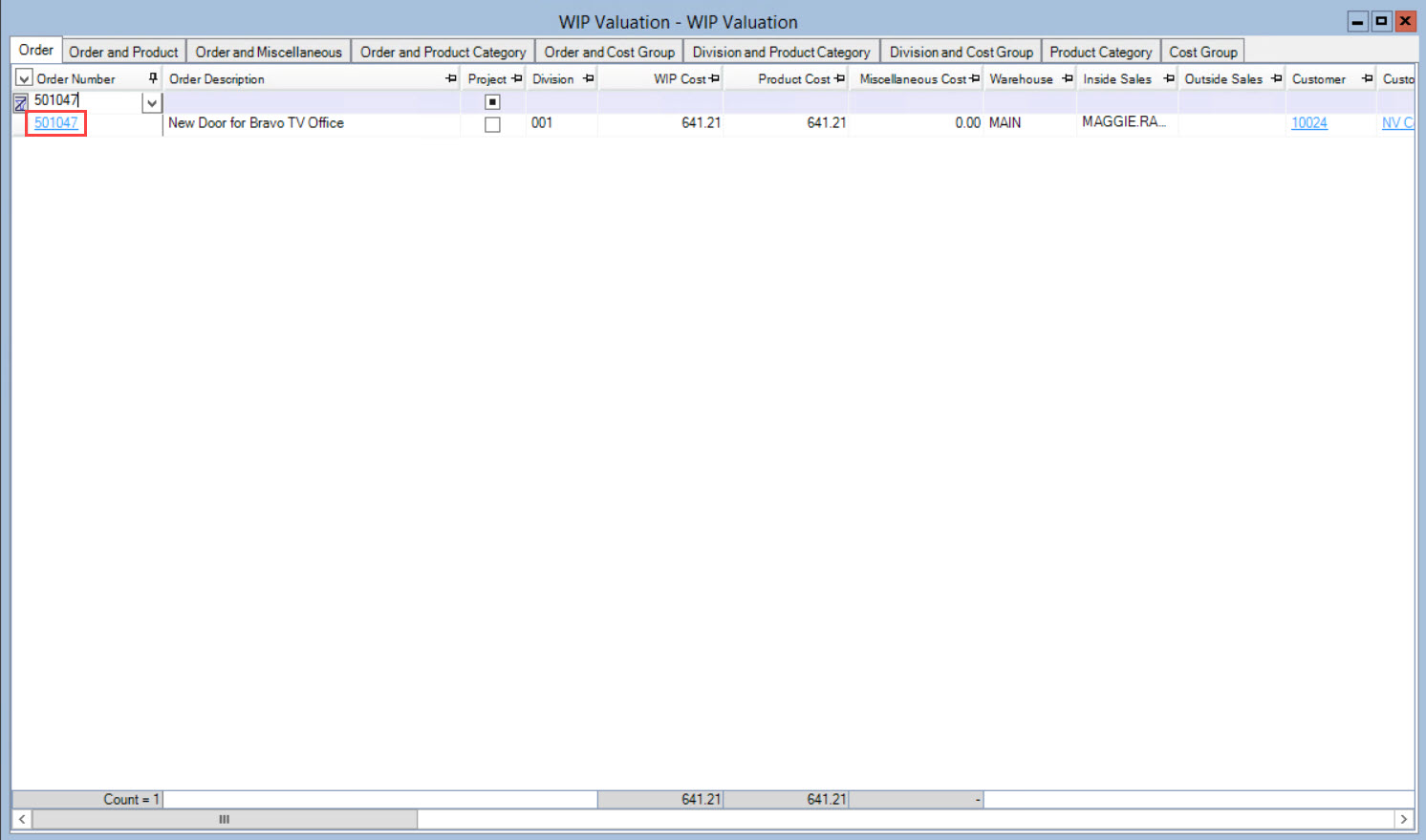Open the Order and Product tab

coord(123,52)
